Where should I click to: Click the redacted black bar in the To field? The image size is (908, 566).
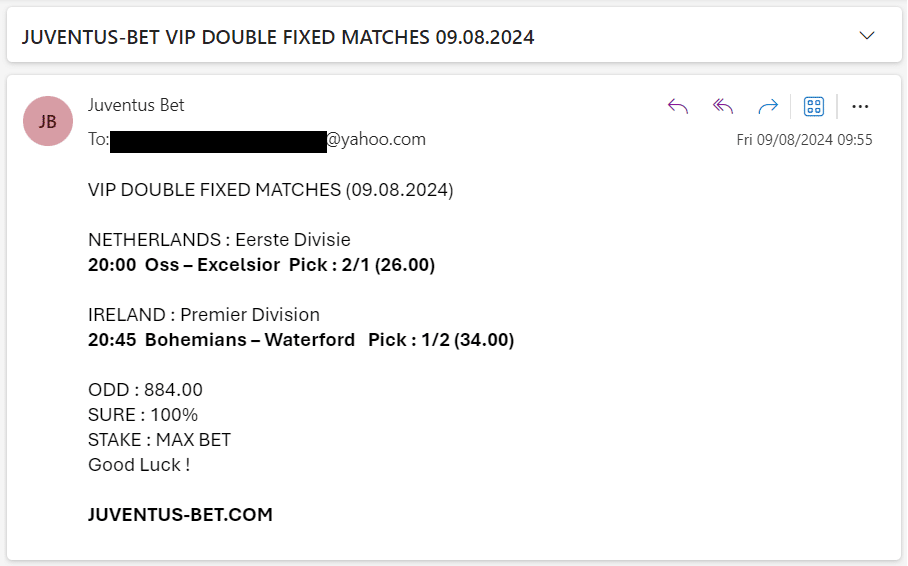pos(218,142)
